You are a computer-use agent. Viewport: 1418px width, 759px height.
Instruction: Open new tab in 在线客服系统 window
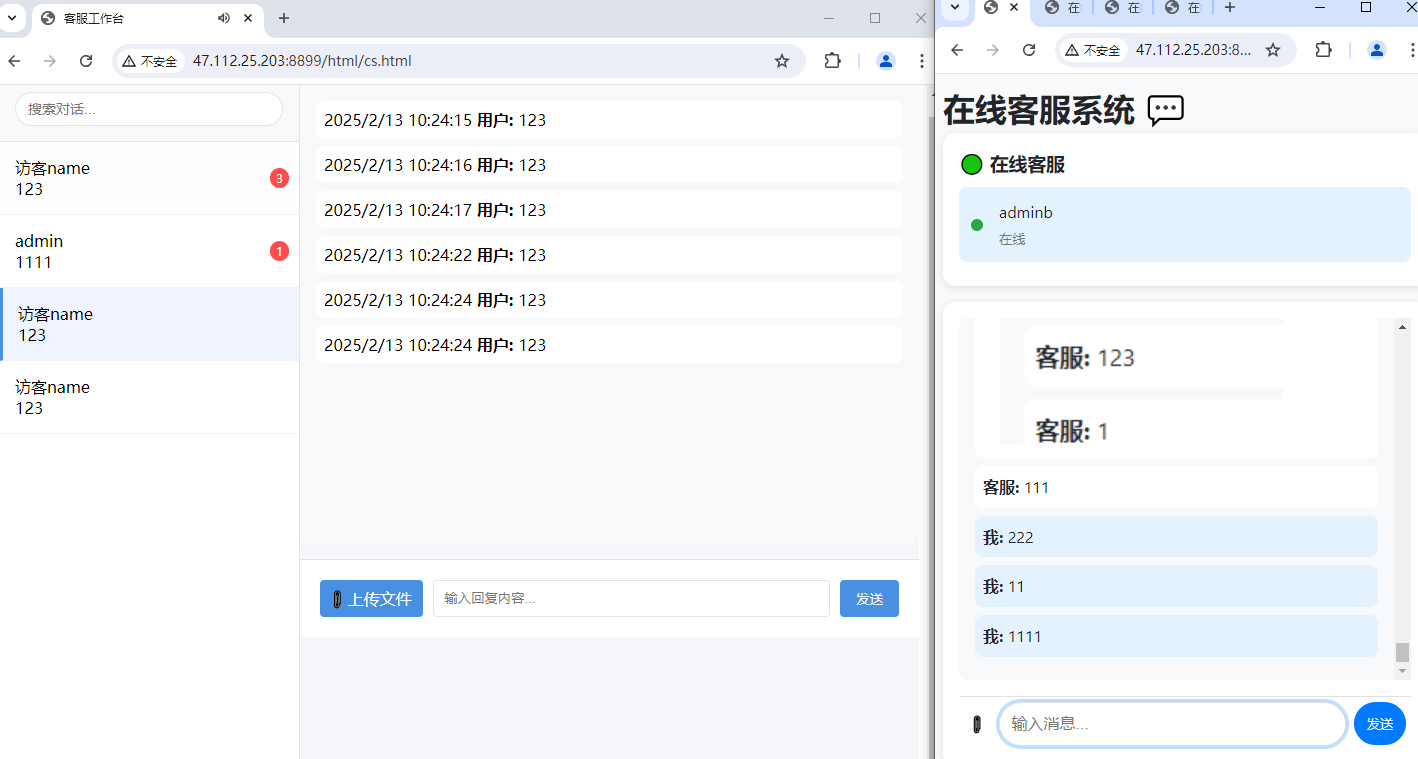pyautogui.click(x=1230, y=7)
